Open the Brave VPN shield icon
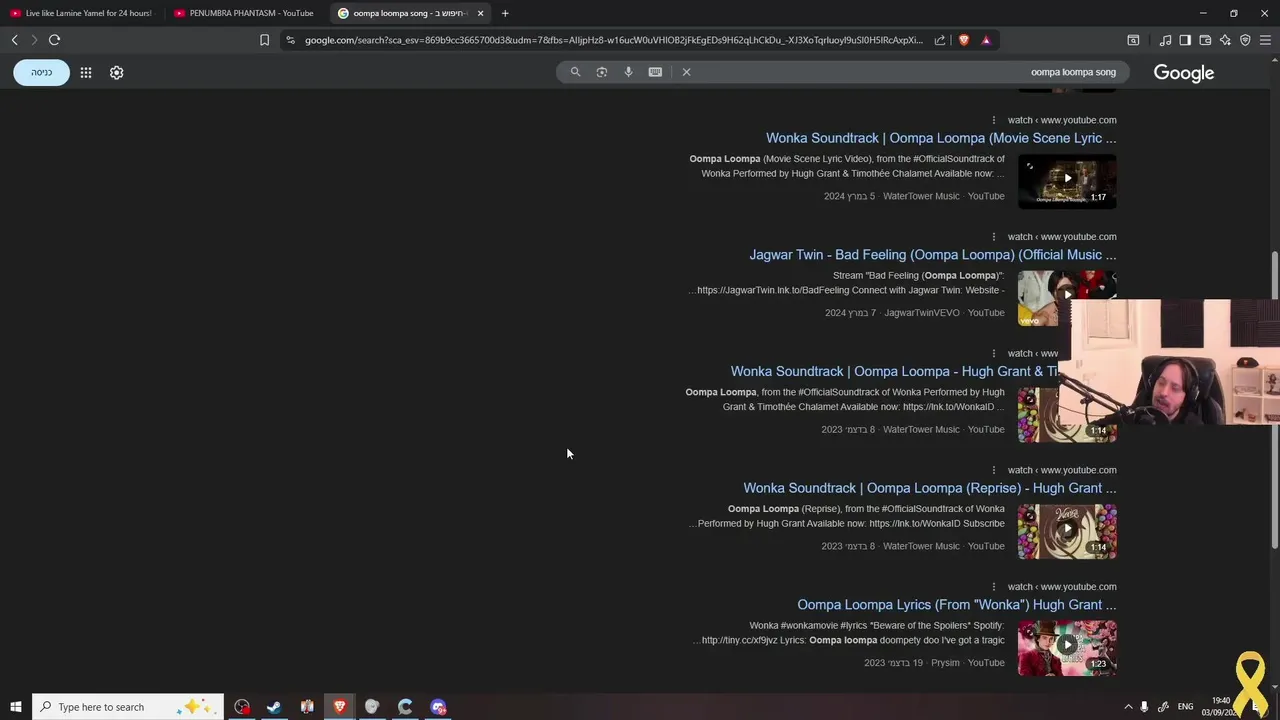1280x720 pixels. pyautogui.click(x=1245, y=40)
